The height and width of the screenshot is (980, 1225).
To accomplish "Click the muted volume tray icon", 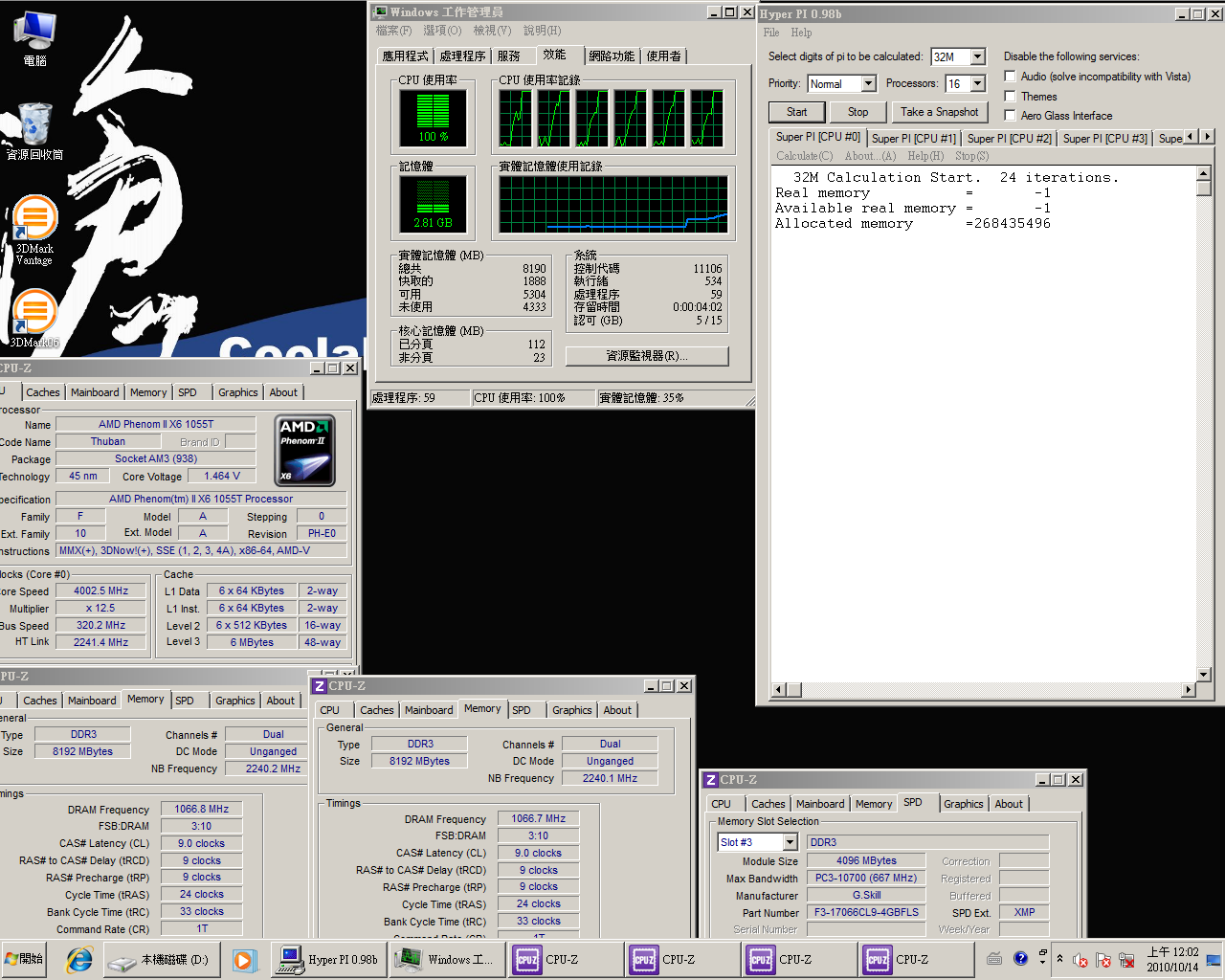I will click(x=1080, y=960).
